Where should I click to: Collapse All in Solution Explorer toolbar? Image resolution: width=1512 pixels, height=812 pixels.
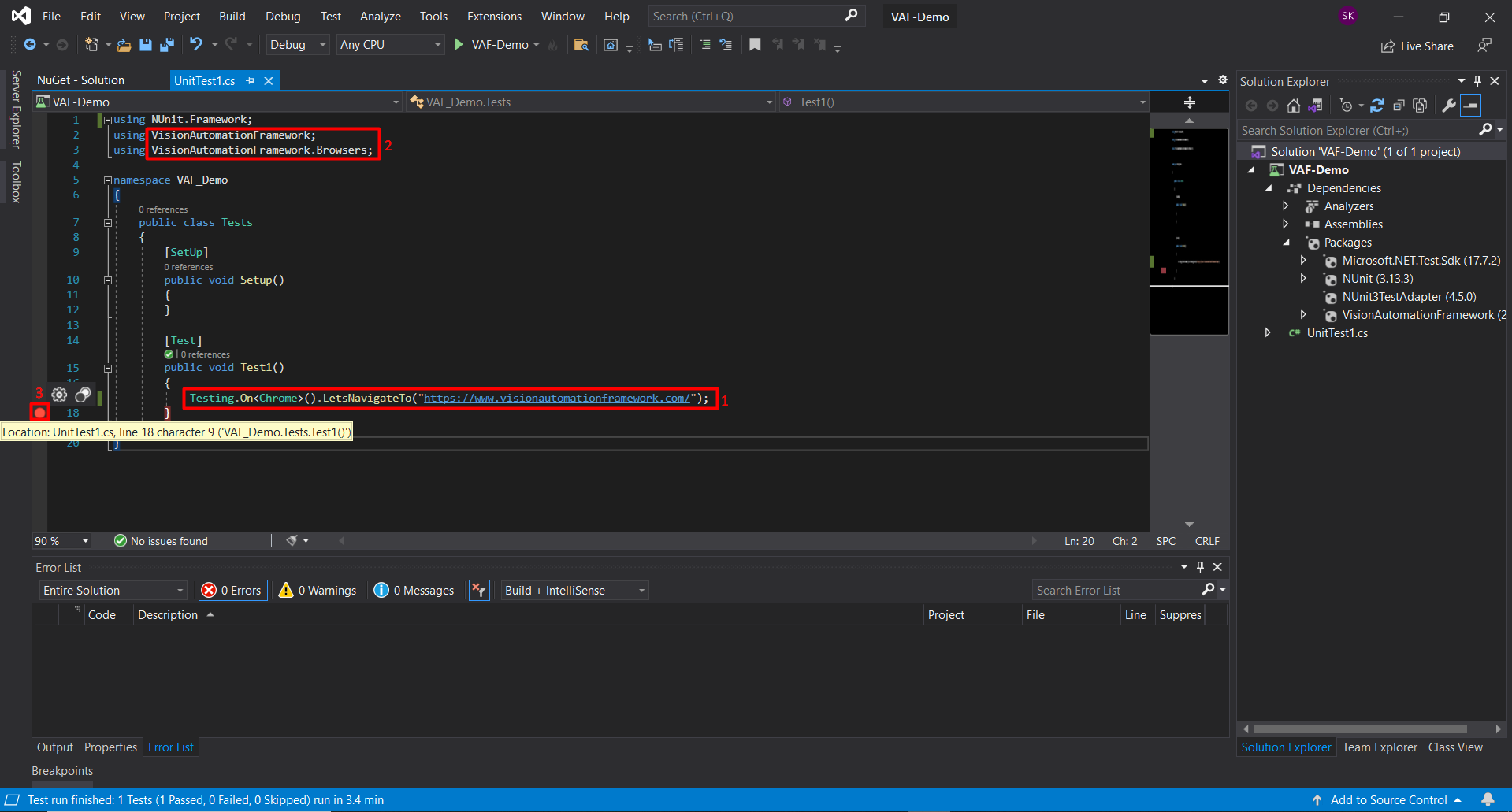point(1399,106)
